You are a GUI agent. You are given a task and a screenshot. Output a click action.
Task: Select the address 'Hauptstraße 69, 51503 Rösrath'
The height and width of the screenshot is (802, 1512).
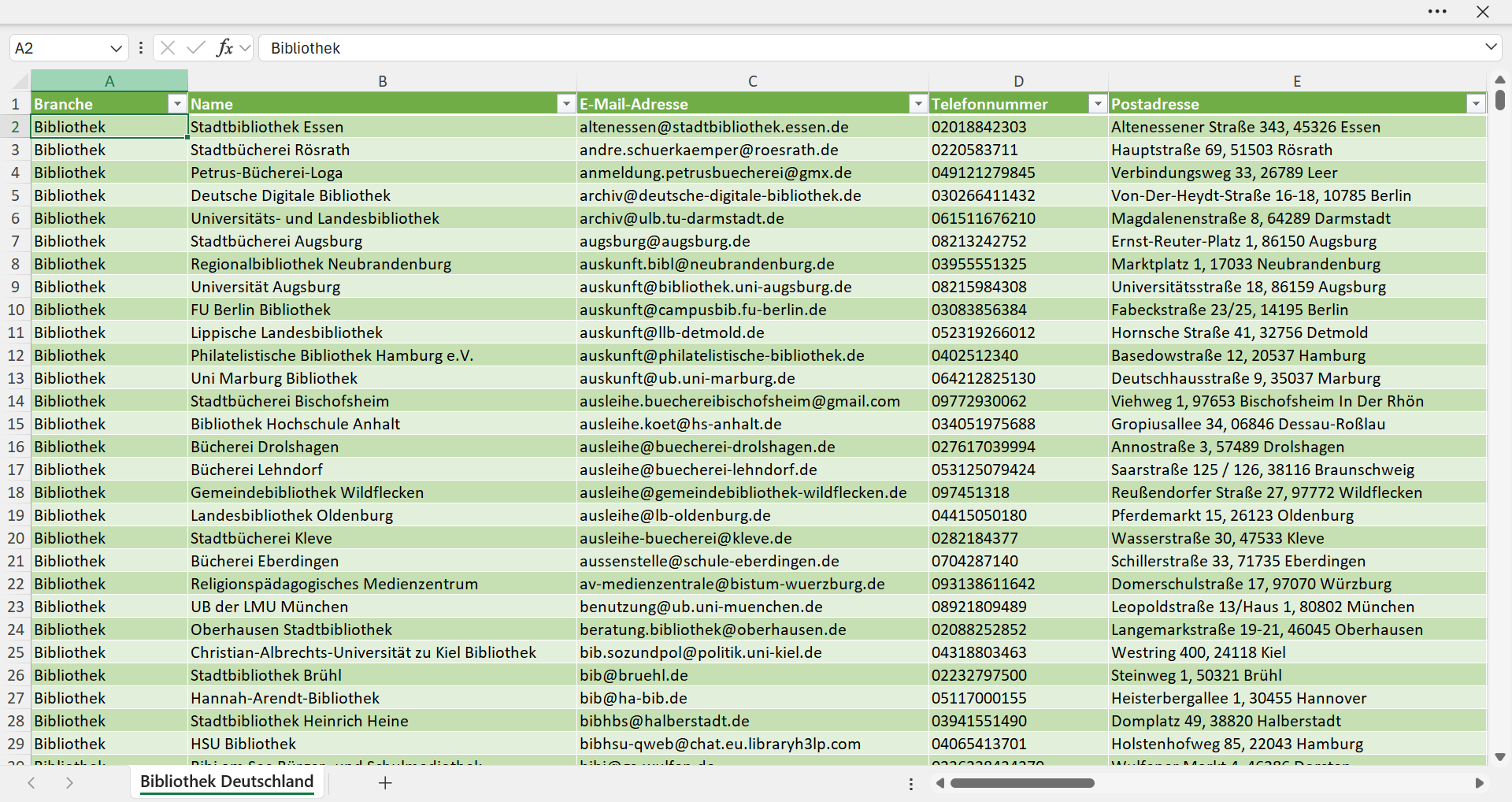click(x=1298, y=150)
